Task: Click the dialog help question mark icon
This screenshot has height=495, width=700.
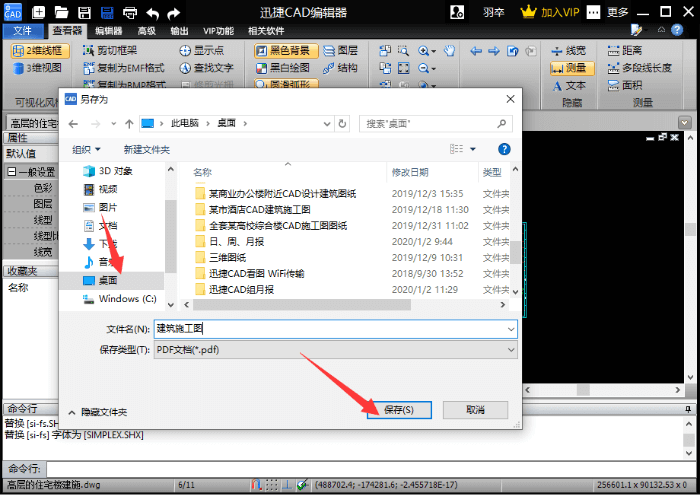Action: [504, 149]
